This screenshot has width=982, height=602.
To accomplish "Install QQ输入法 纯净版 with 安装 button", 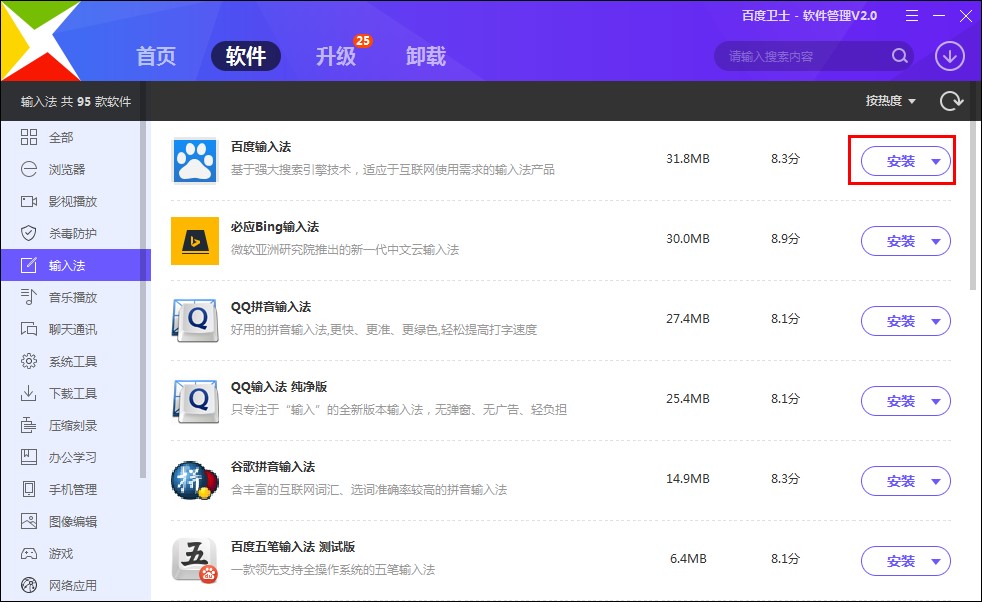I will [901, 401].
